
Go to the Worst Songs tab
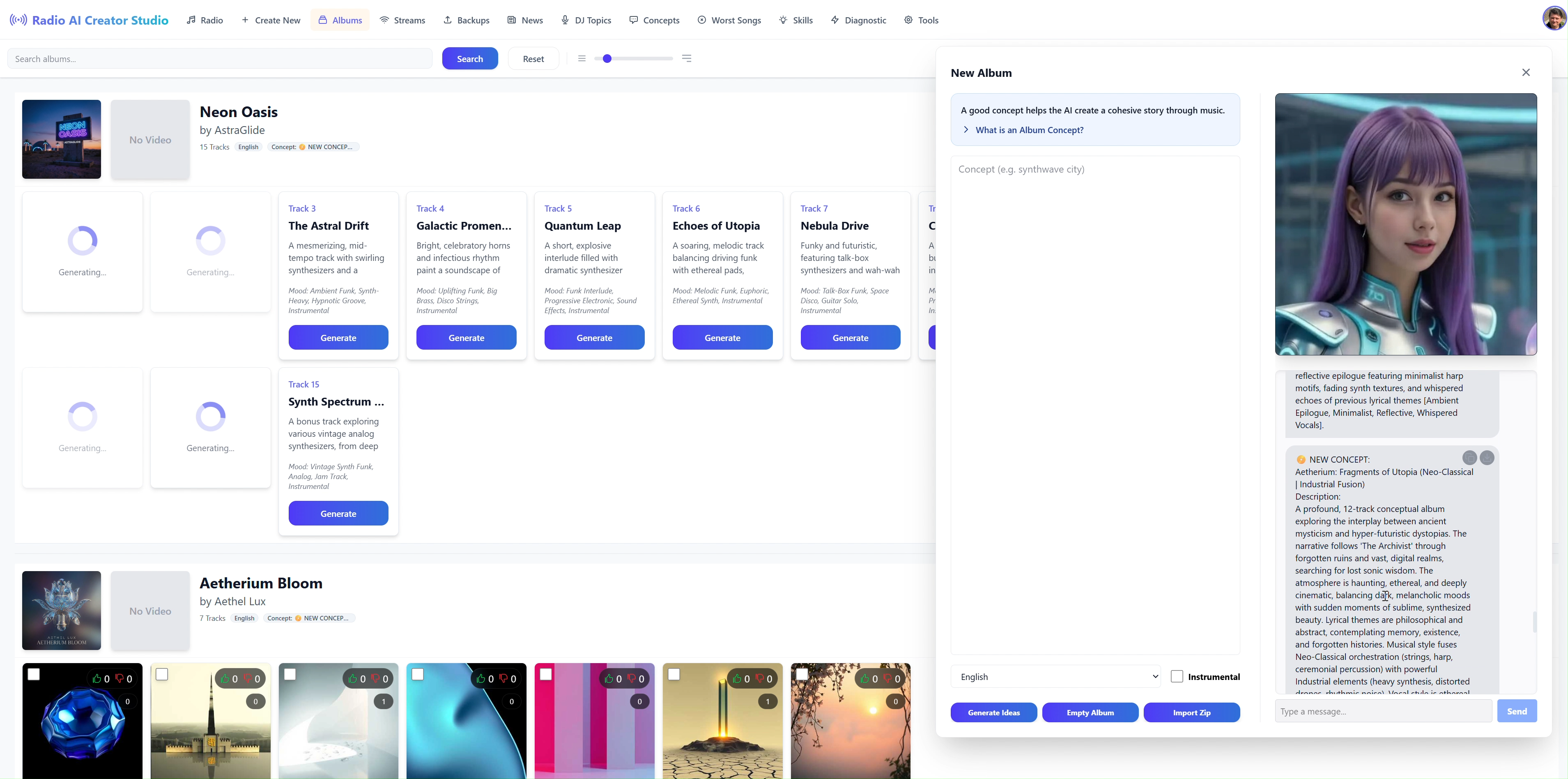[729, 20]
